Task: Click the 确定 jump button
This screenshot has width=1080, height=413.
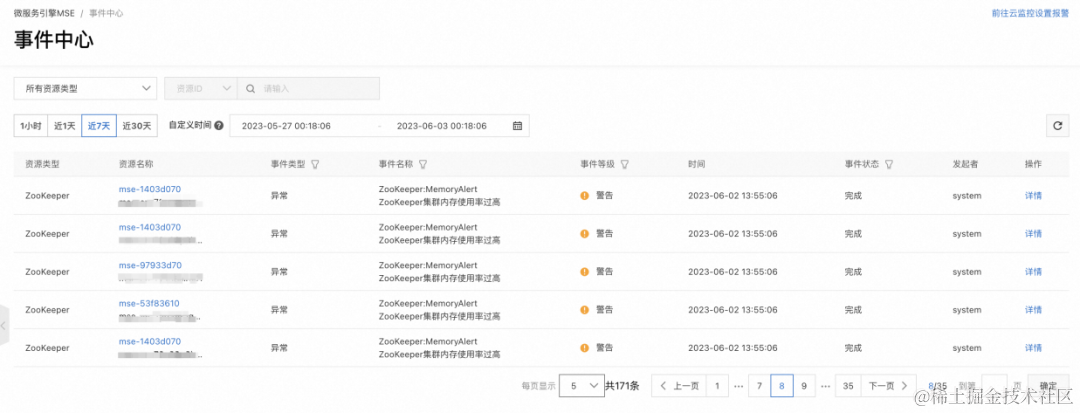Action: click(1048, 386)
